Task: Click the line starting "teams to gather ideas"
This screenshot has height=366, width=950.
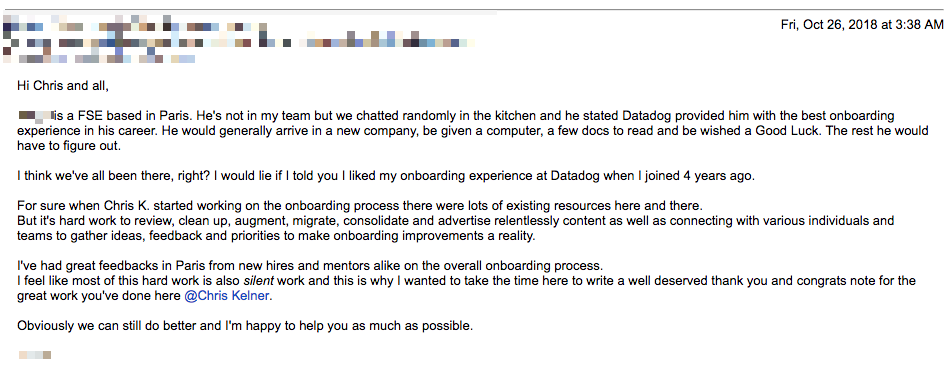Action: click(276, 236)
